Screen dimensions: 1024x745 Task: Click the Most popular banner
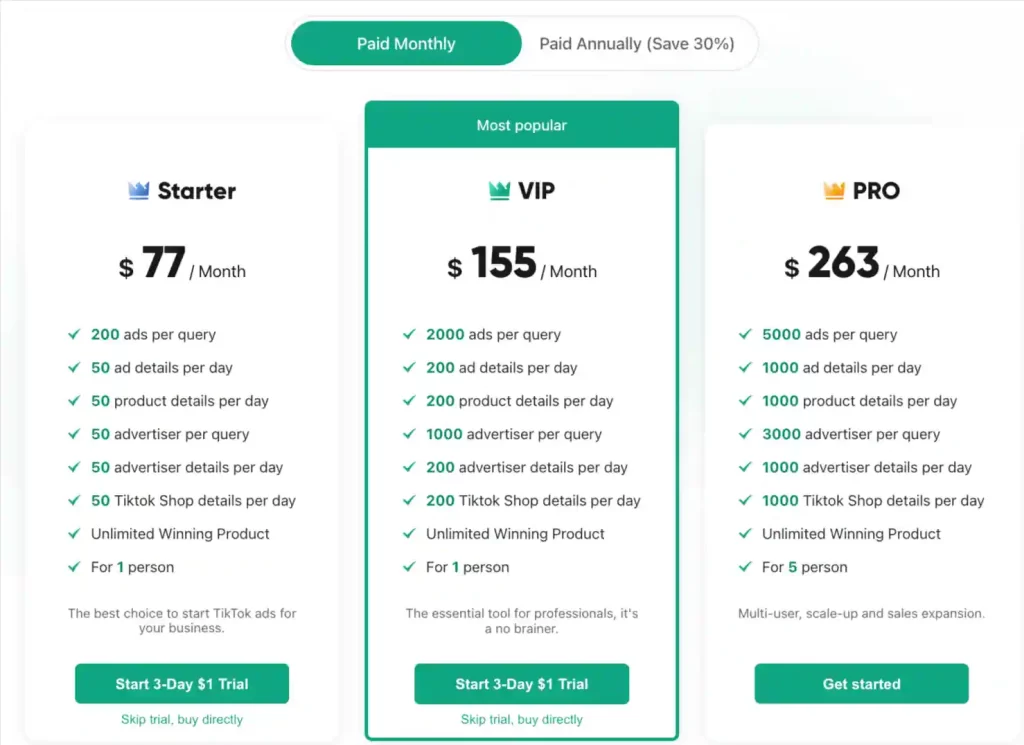tap(521, 125)
